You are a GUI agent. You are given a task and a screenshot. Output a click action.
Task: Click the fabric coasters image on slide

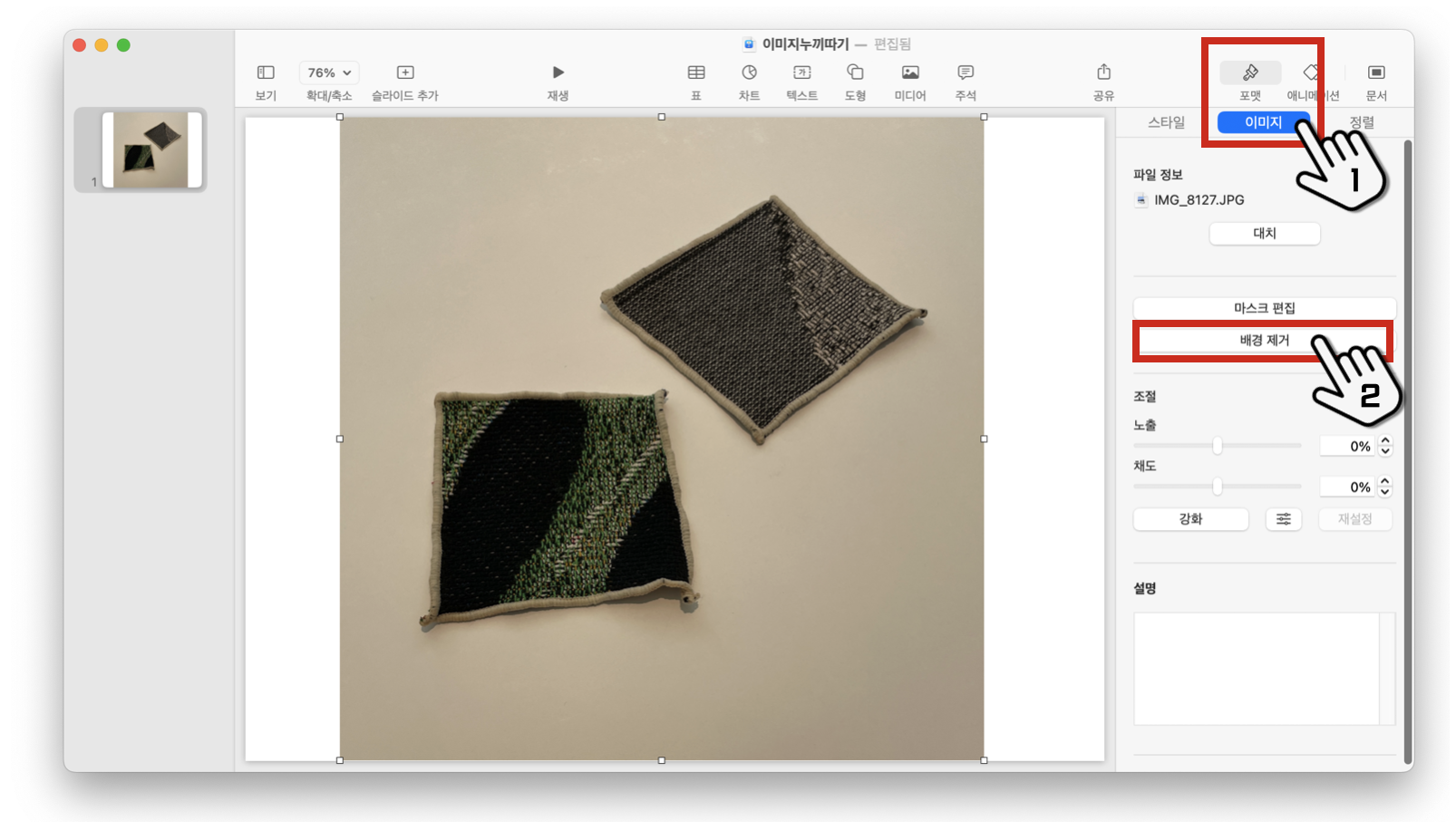coord(662,439)
